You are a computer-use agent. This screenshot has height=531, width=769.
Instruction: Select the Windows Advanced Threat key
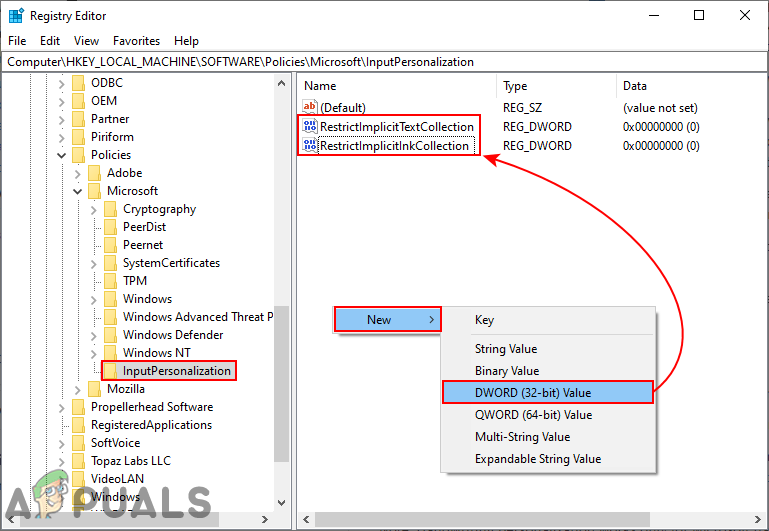[198, 317]
